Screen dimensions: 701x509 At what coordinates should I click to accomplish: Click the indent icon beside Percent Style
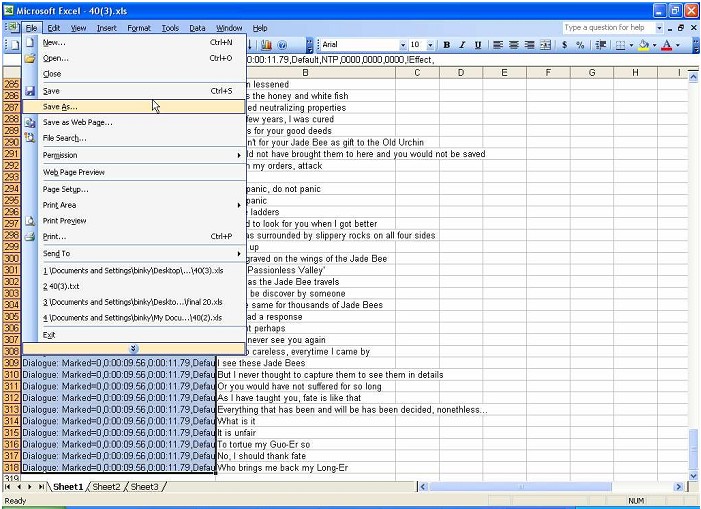click(600, 45)
